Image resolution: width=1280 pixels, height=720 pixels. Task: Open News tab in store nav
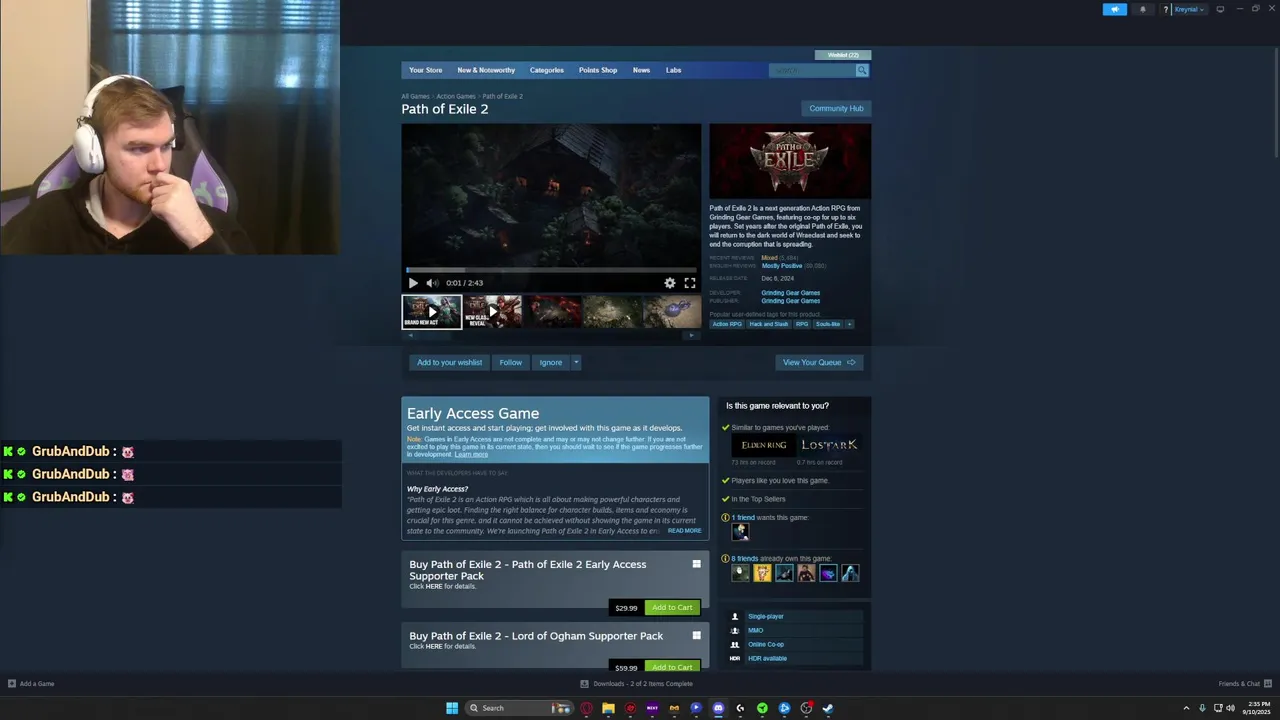pos(641,70)
